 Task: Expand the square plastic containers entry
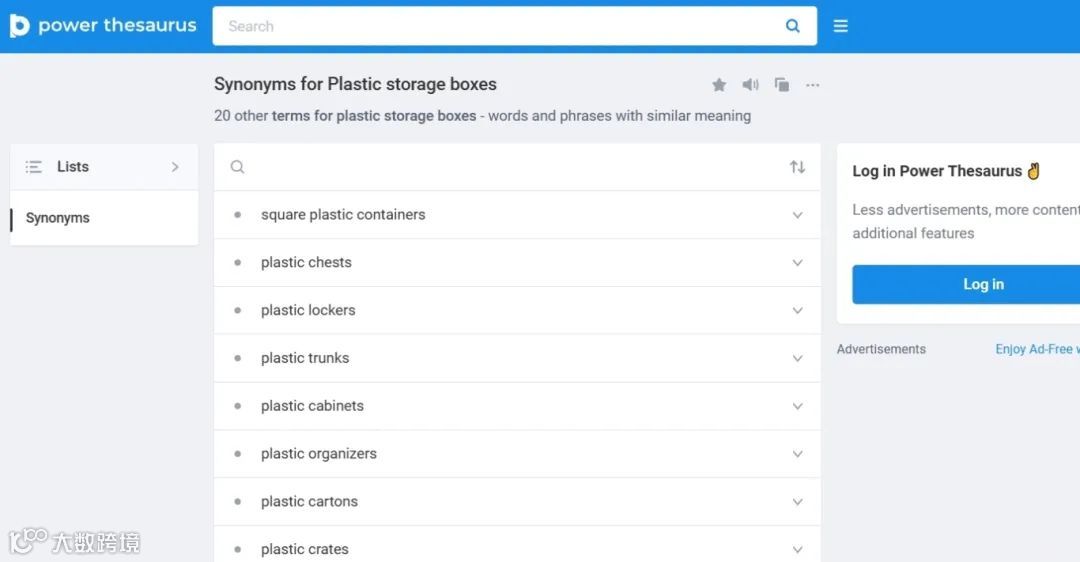pos(797,215)
